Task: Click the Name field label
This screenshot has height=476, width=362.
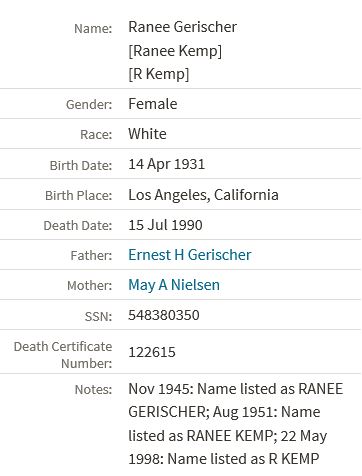Action: click(93, 29)
